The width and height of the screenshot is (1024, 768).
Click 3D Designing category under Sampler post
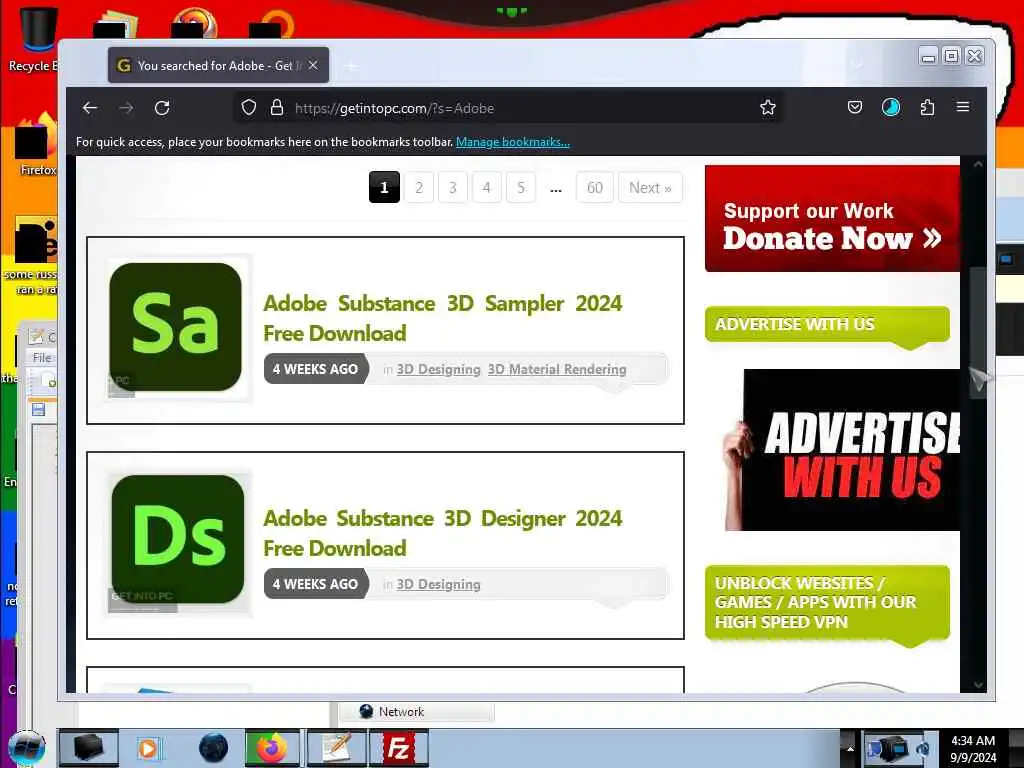click(438, 370)
